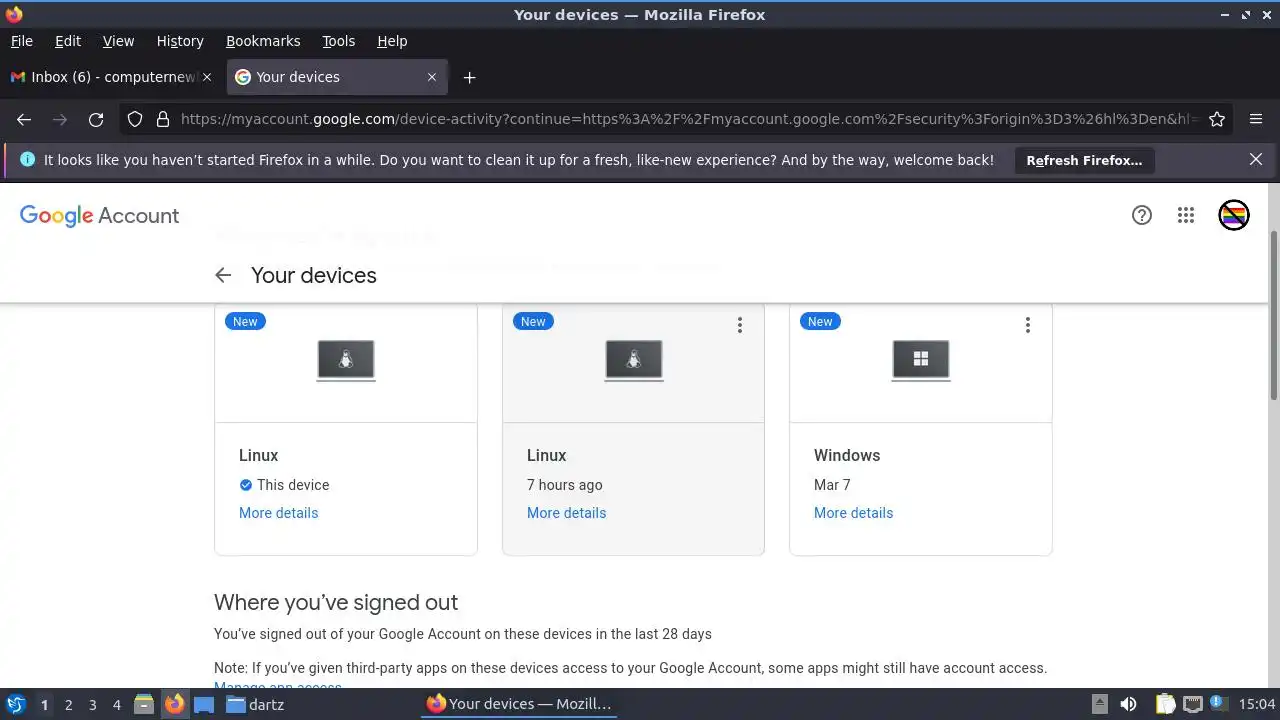Click Linux laptop icon on 7 hours ago card
The width and height of the screenshot is (1280, 720).
click(x=634, y=360)
